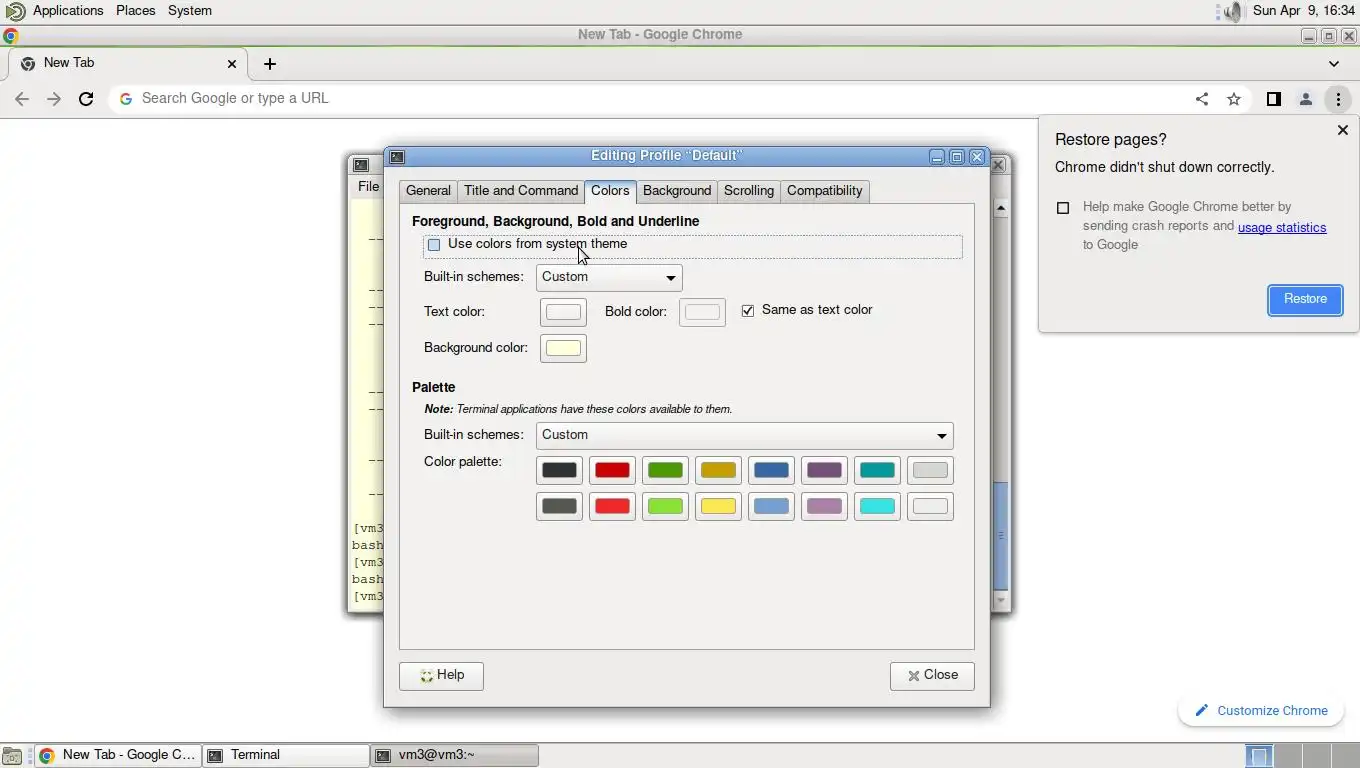Click the Background color swatch
Viewport: 1360px width, 768px height.
(563, 348)
